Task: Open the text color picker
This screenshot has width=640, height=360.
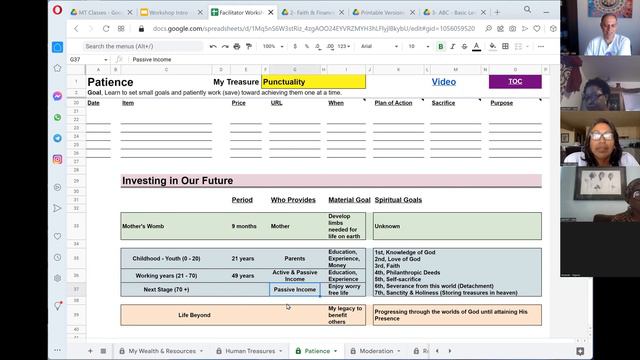Action: pyautogui.click(x=476, y=47)
